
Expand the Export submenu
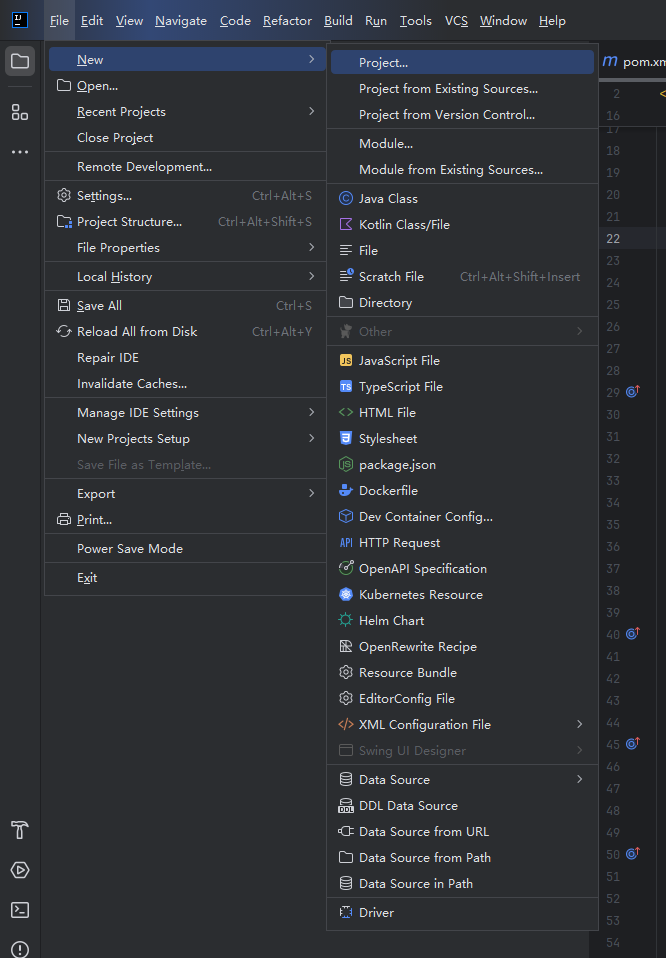click(x=312, y=493)
